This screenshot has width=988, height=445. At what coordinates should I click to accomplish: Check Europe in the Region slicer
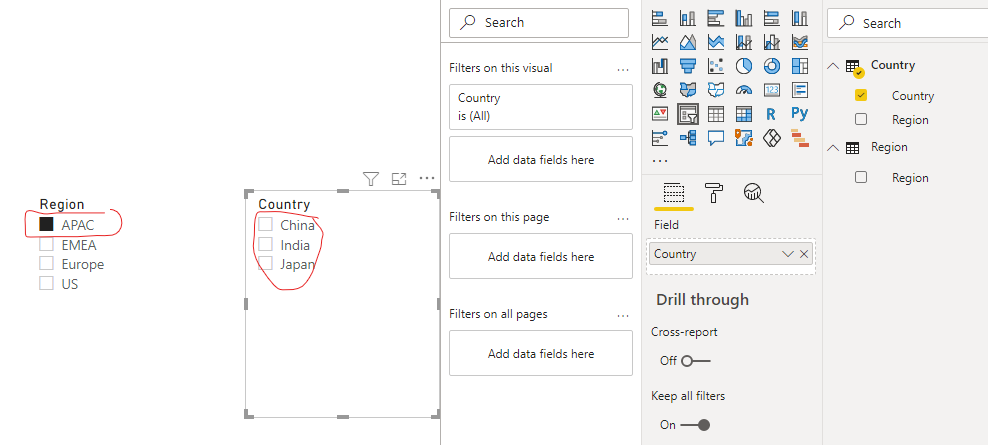[46, 263]
